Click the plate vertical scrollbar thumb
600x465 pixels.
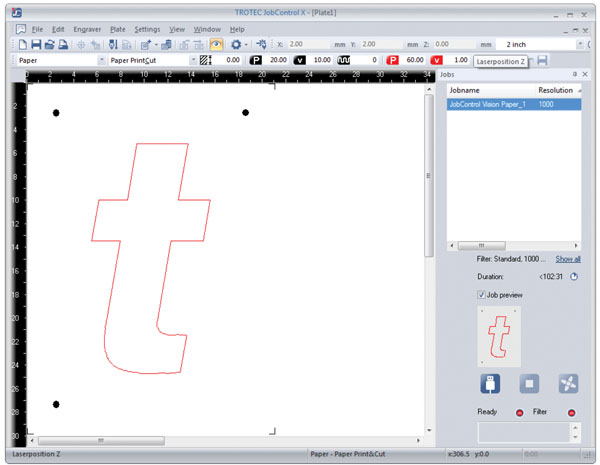click(x=429, y=176)
